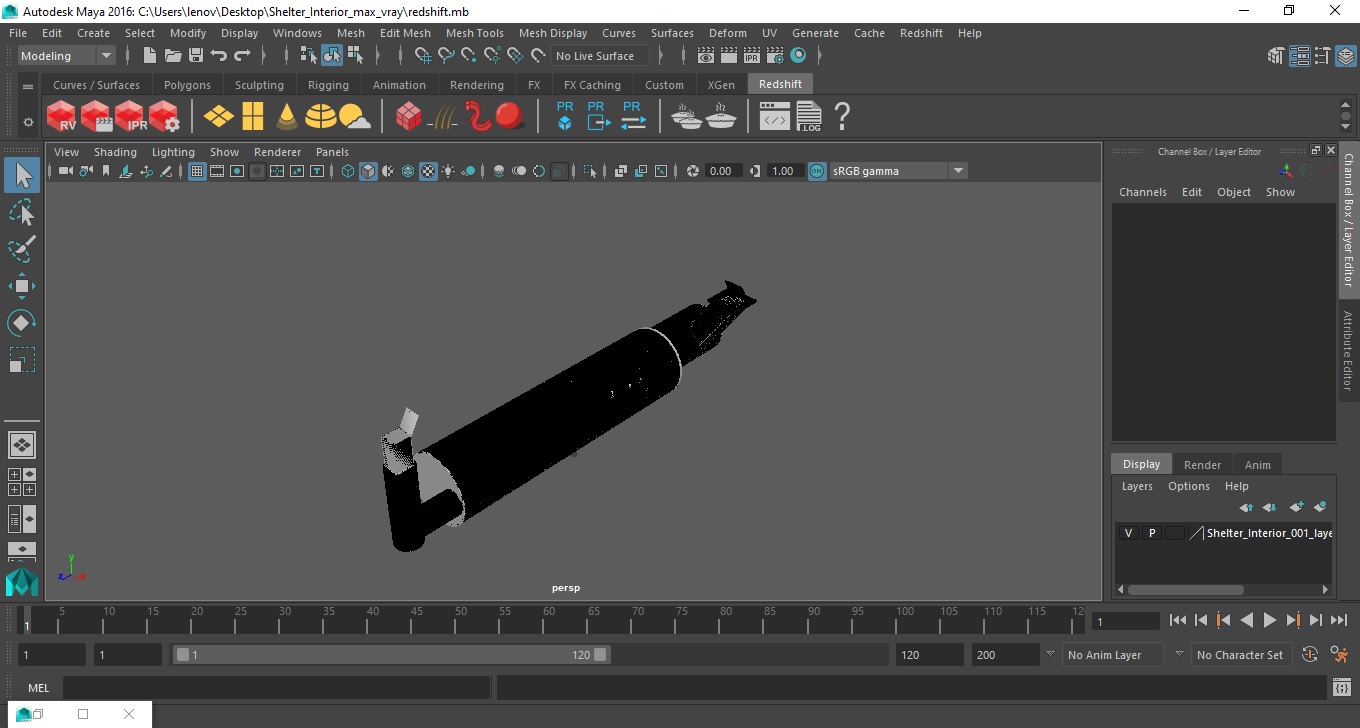Create Redshift sun and sky shelf icon
The height and width of the screenshot is (728, 1360).
point(354,118)
